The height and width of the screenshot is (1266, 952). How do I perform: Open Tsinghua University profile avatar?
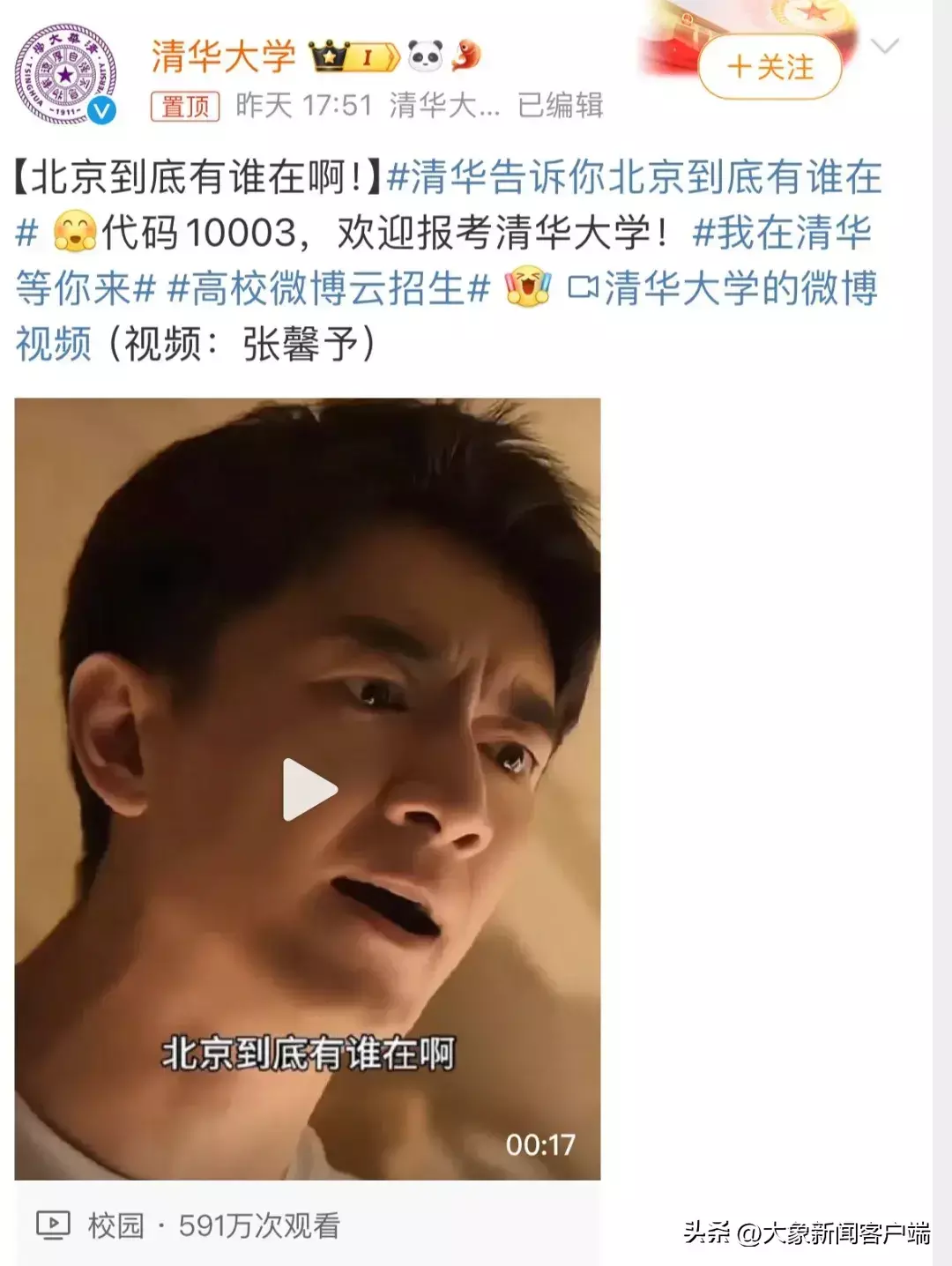click(x=67, y=74)
